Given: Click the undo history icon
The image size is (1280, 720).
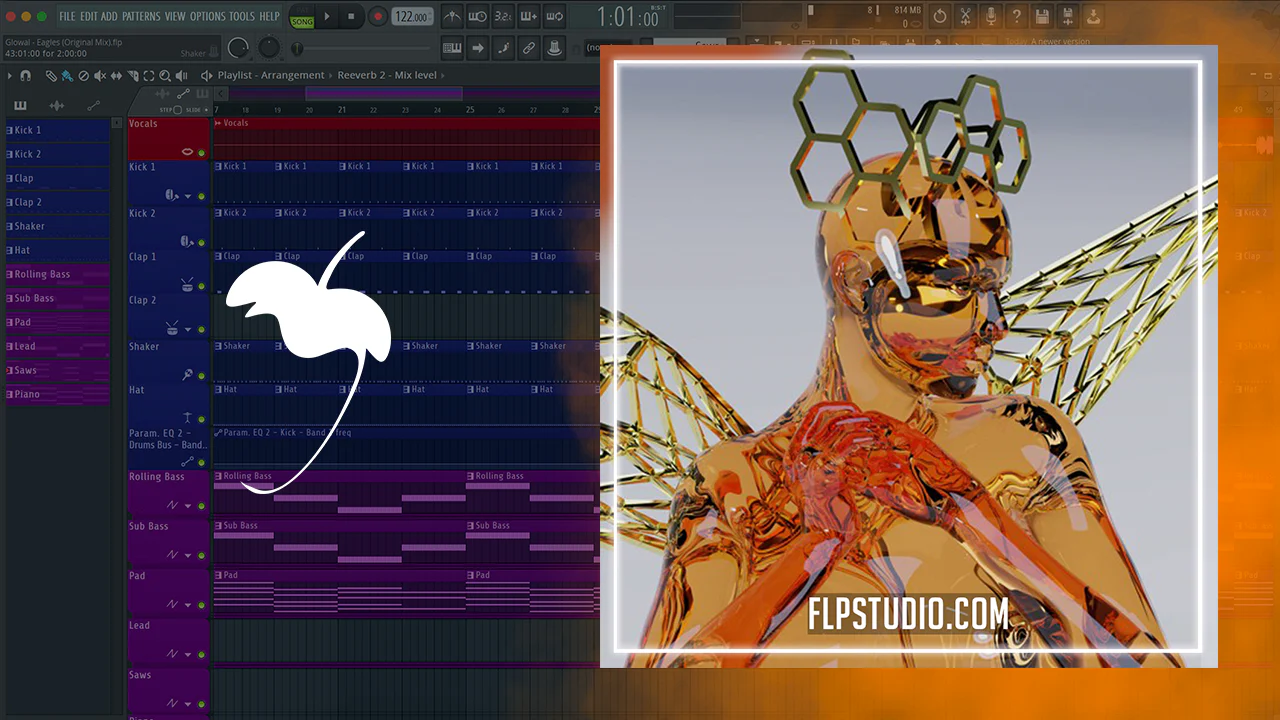Looking at the screenshot, I should (940, 16).
